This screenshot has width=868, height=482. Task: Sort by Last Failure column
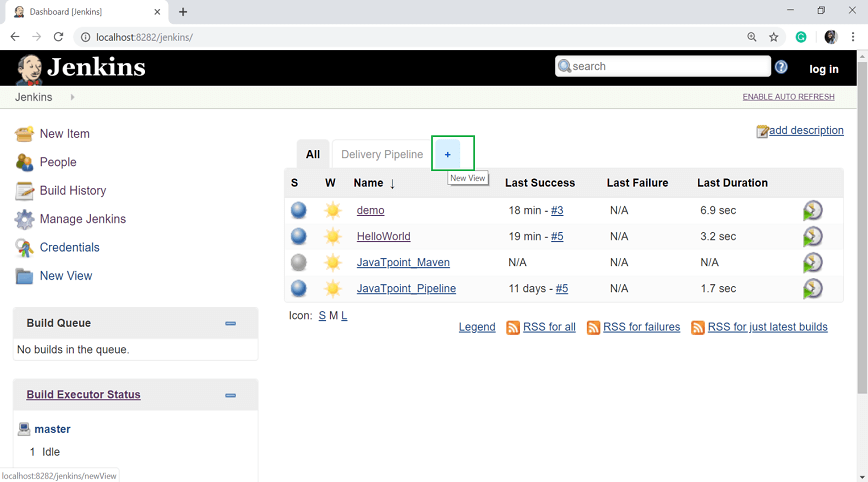[637, 183]
